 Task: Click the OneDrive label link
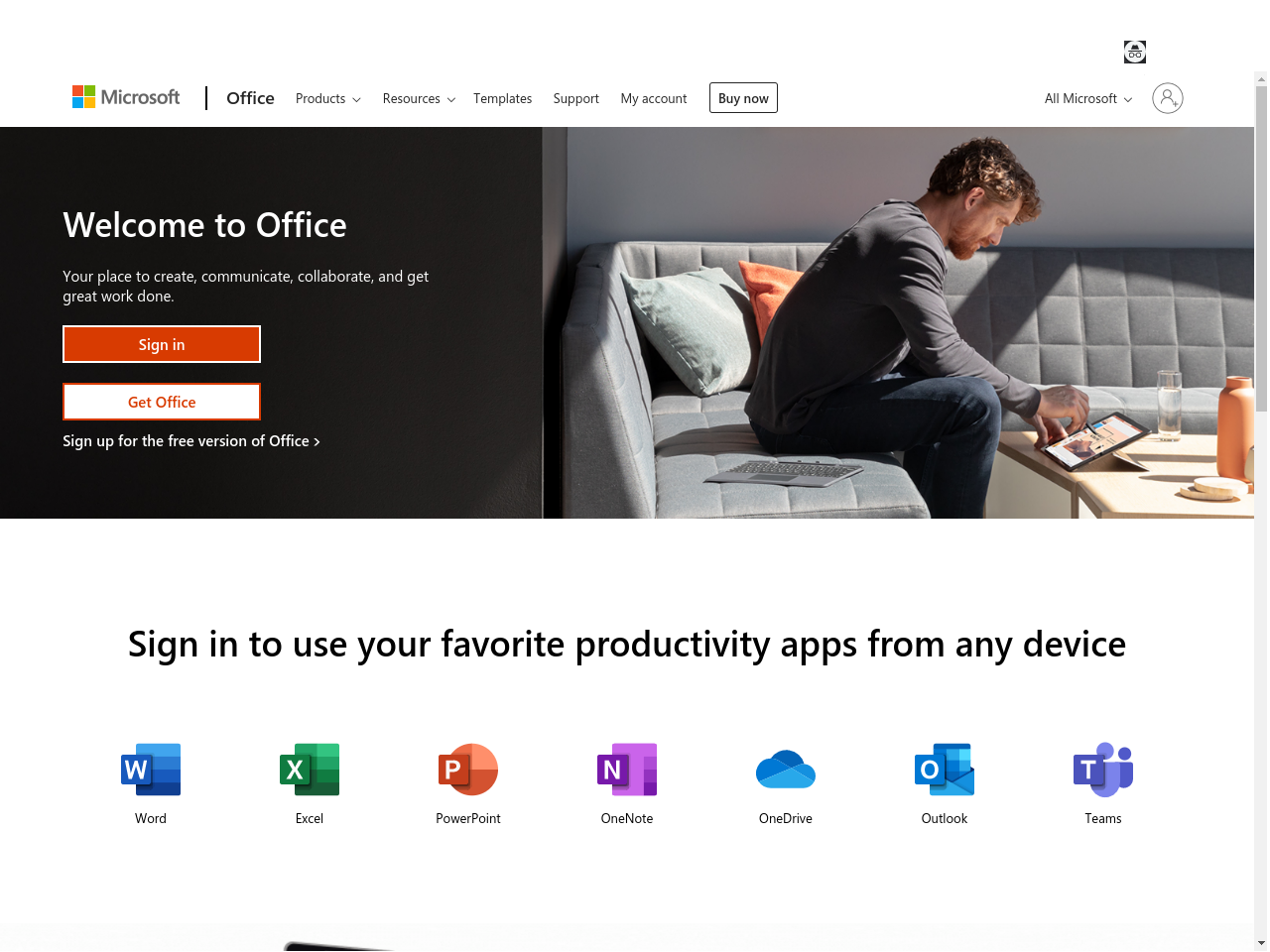coord(786,818)
